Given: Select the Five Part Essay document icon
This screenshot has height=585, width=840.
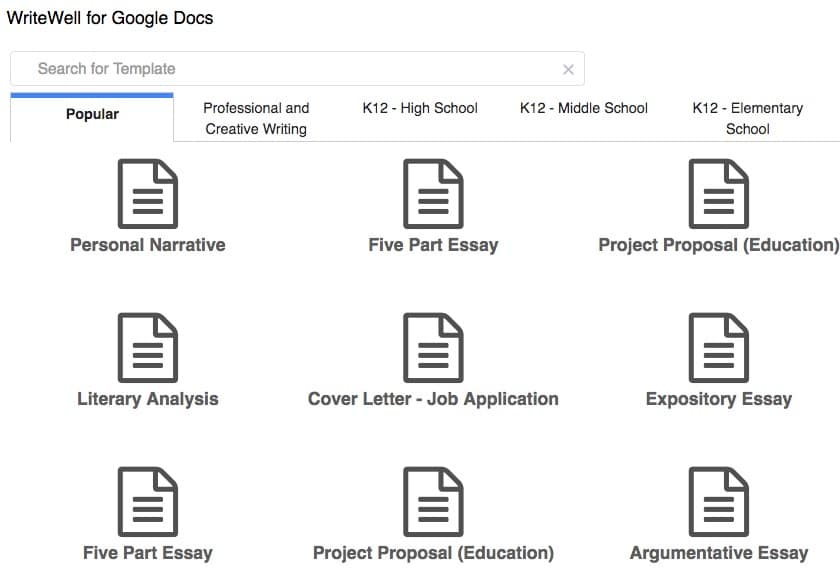Looking at the screenshot, I should (x=433, y=192).
